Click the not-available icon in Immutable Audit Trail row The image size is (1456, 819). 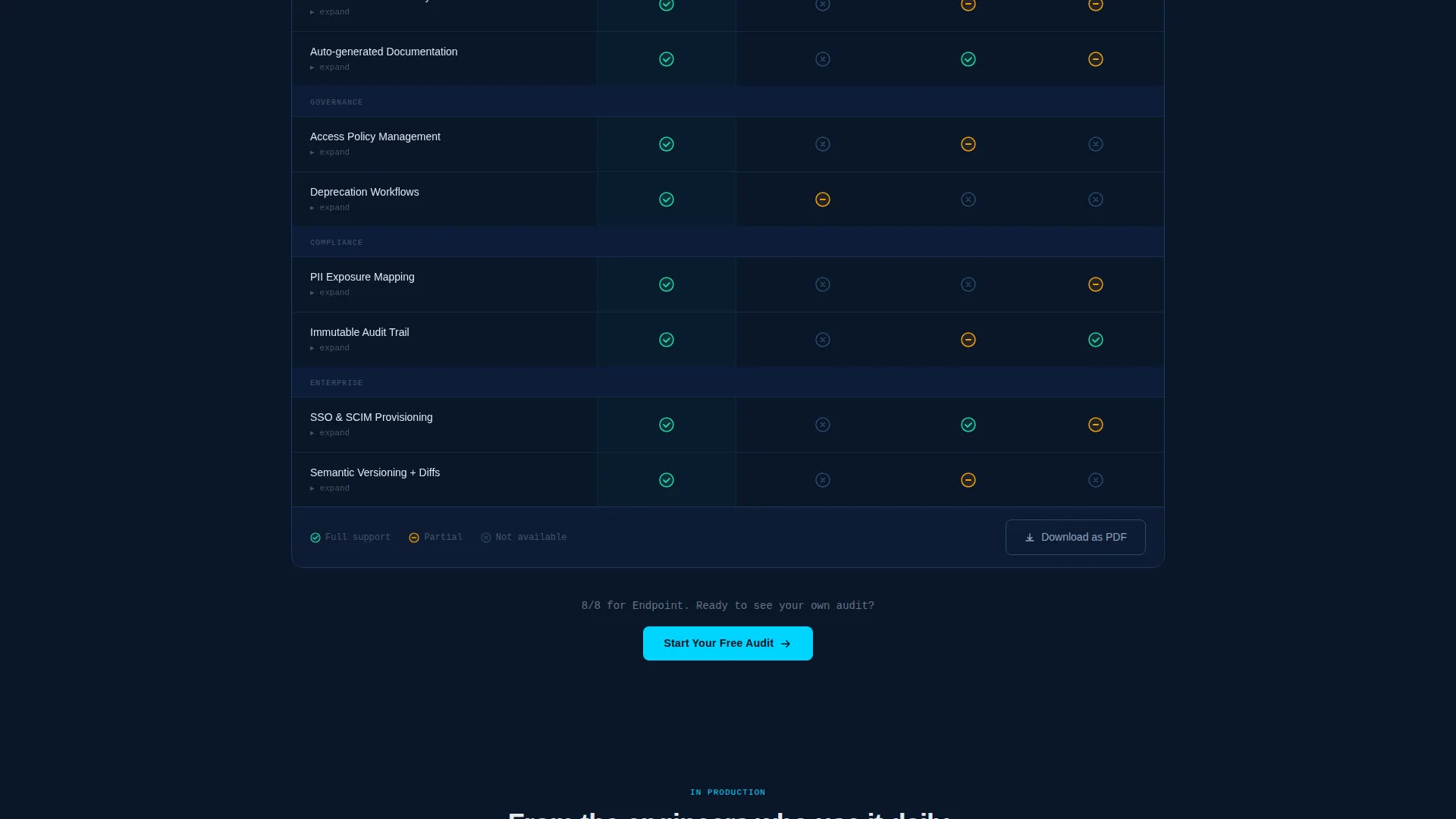[x=823, y=340]
